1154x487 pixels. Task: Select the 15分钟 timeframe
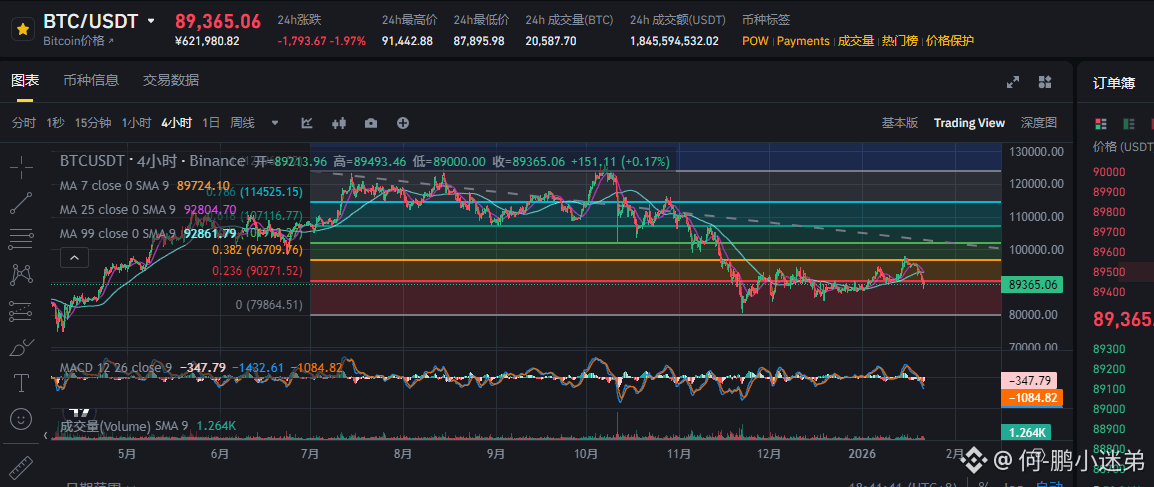(93, 123)
